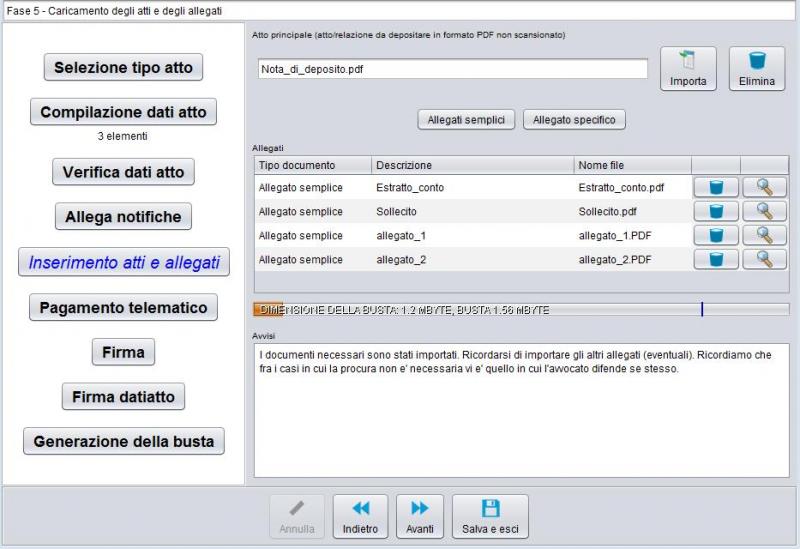The height and width of the screenshot is (549, 800).
Task: Click the Avvisi message text area
Action: pyautogui.click(x=521, y=411)
